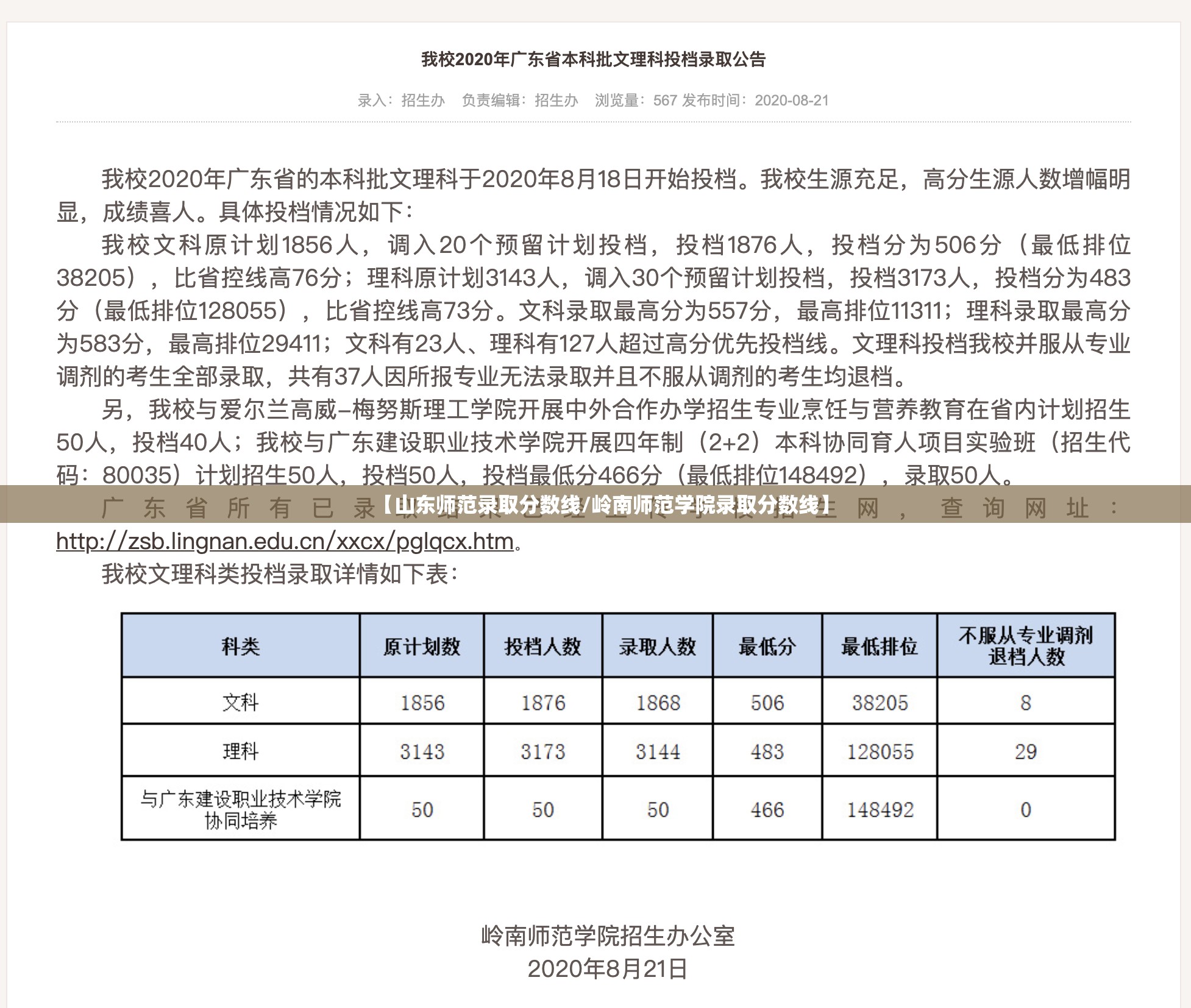The height and width of the screenshot is (1008, 1191).
Task: Click the 与广东建设职业技术学院协同培养 row label
Action: 241,809
